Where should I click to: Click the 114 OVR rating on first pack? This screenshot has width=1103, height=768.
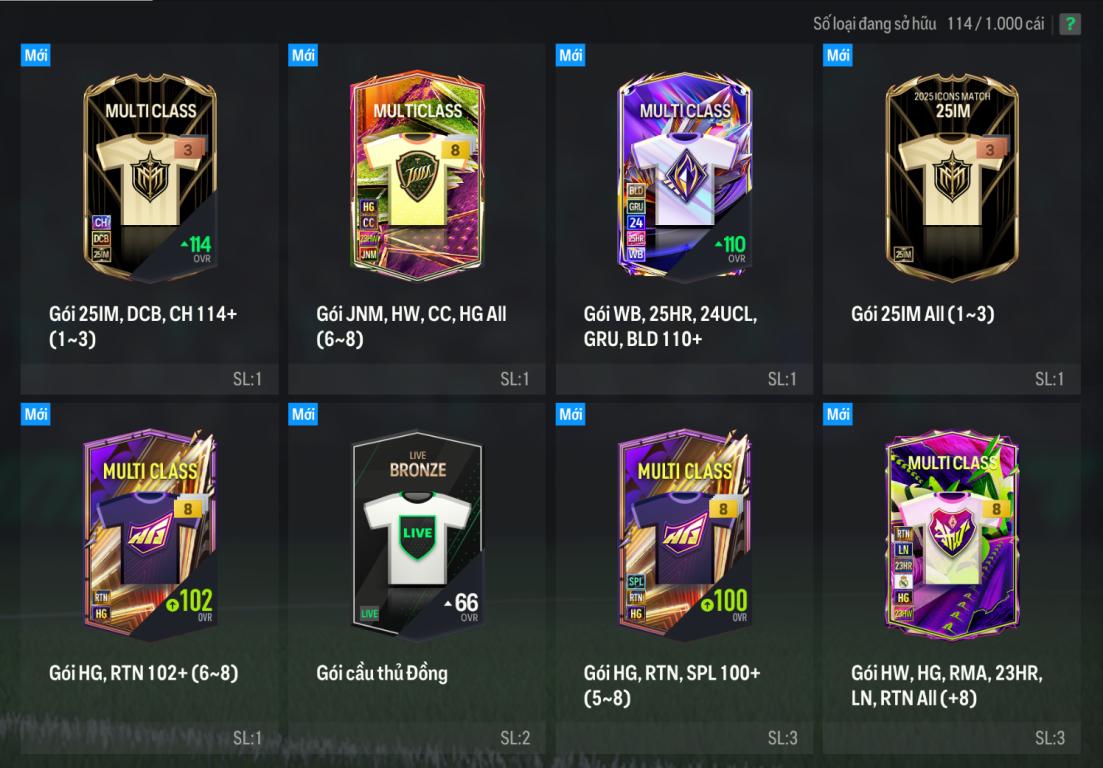tap(196, 248)
